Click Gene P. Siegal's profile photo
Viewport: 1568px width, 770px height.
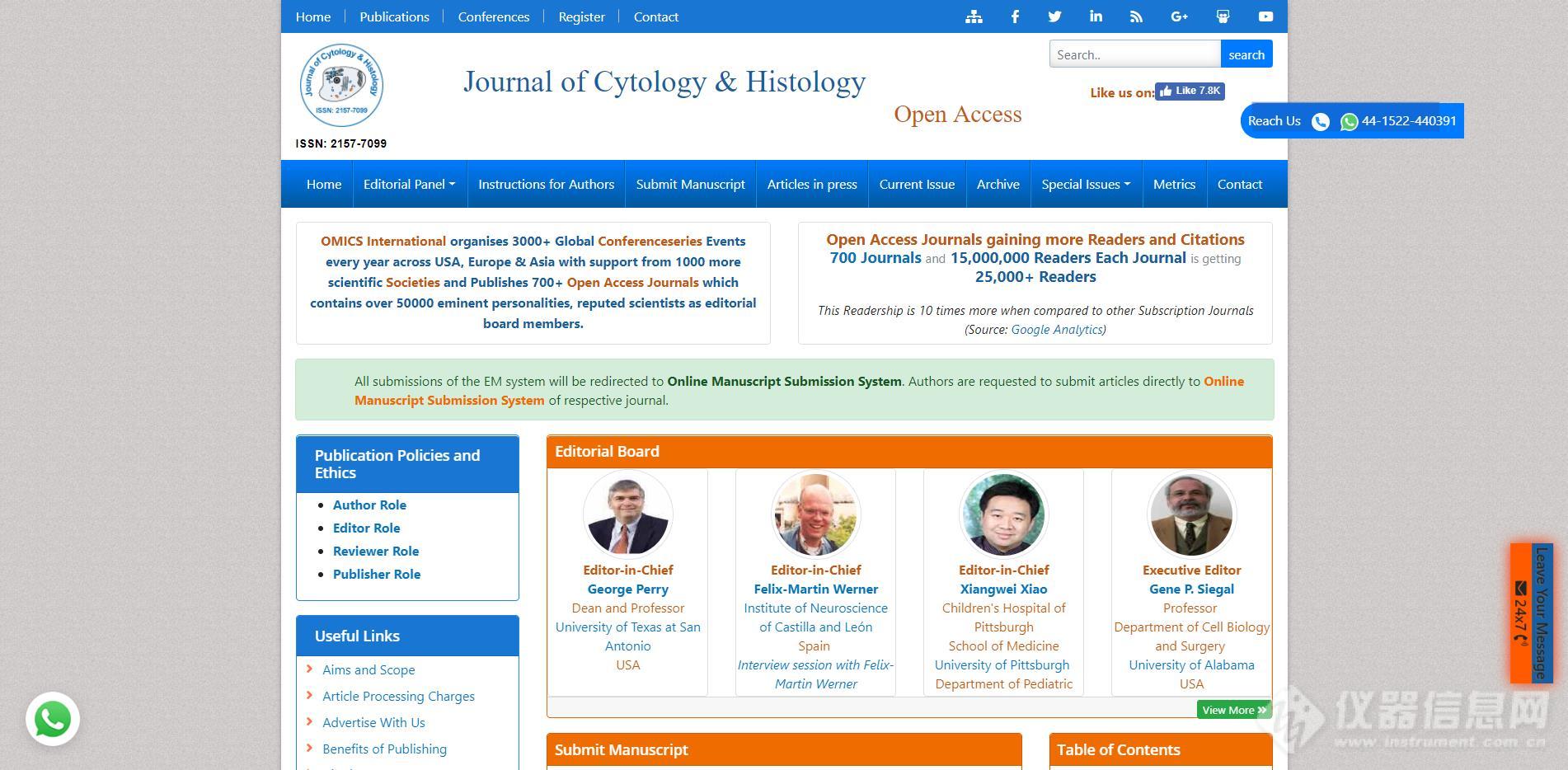point(1192,514)
